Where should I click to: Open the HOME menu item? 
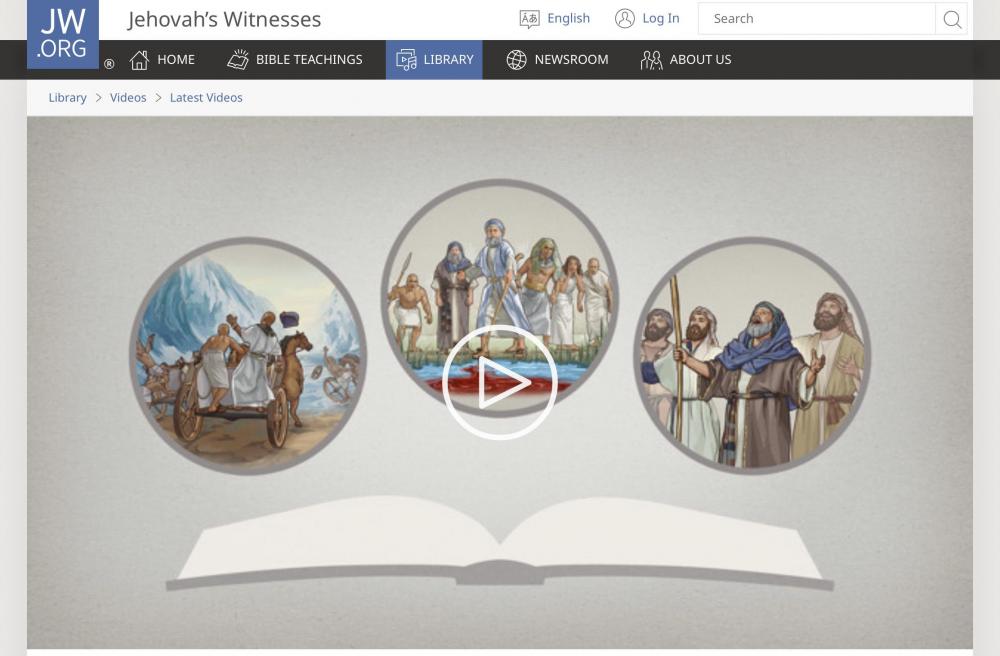176,59
